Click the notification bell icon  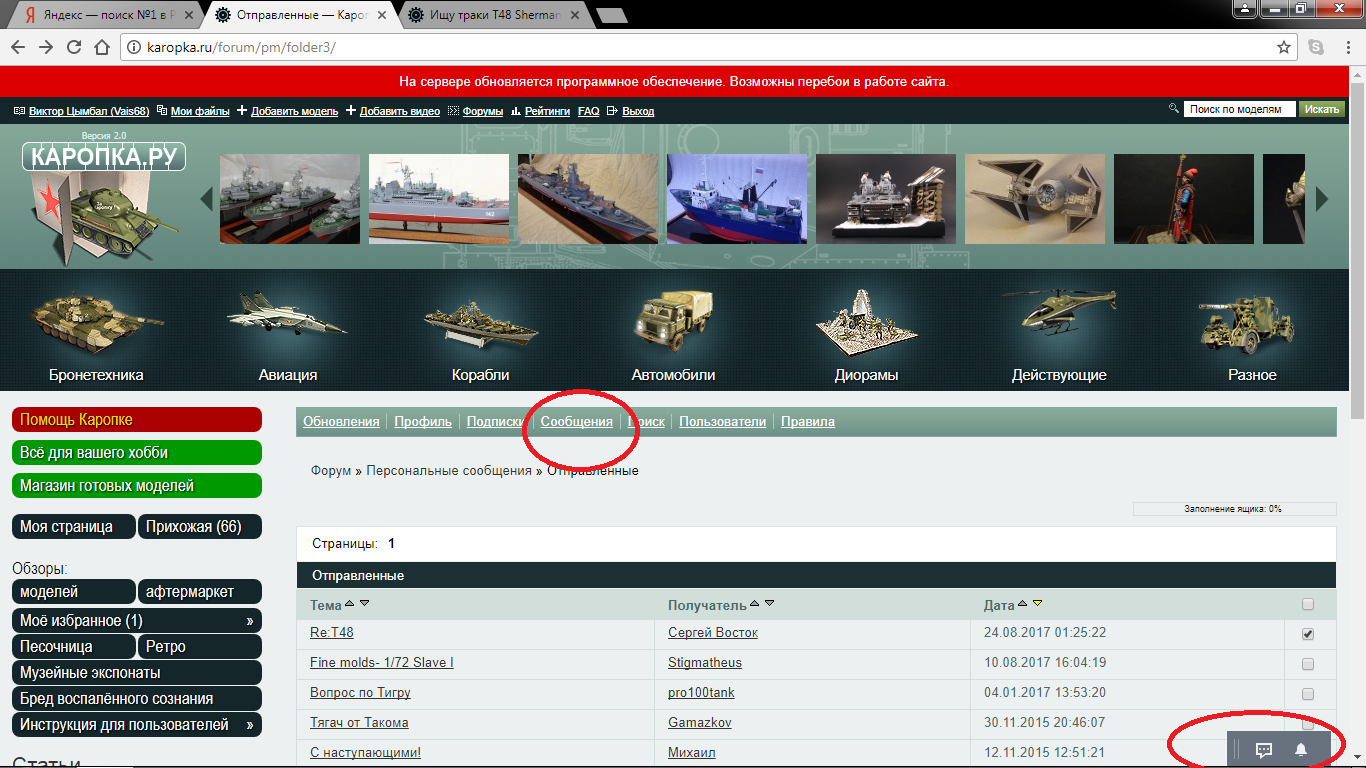click(x=1301, y=749)
